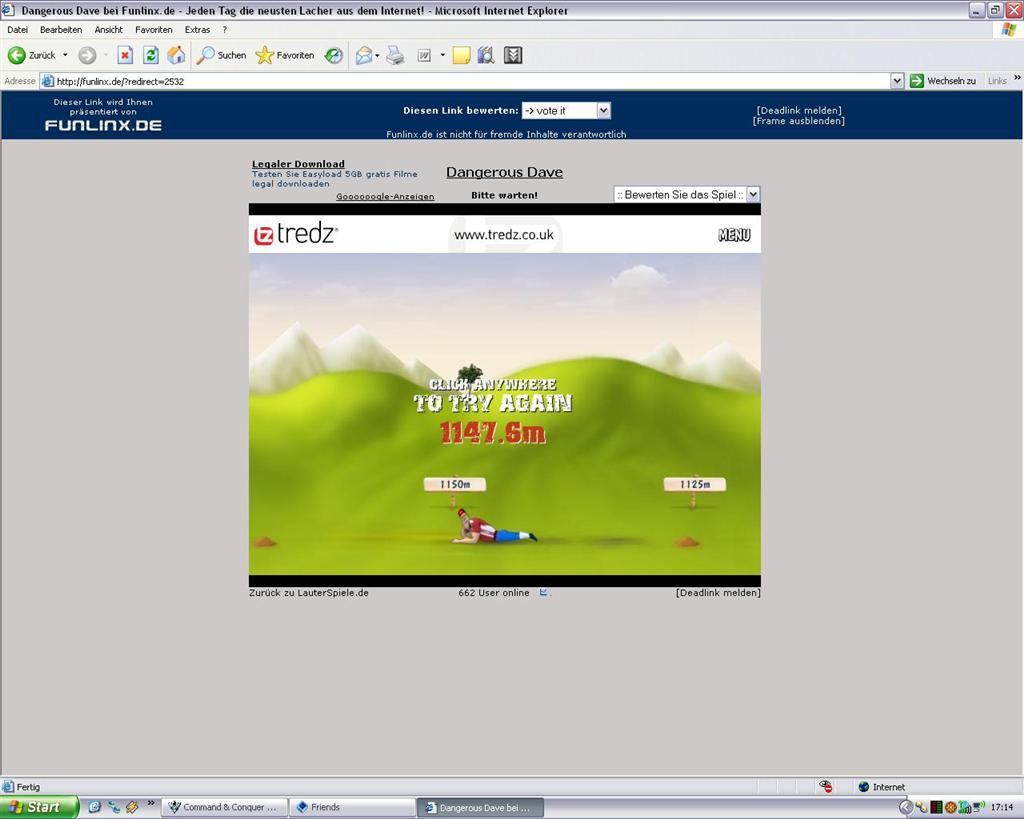Click the 1150m distance sign
1024x819 pixels.
click(x=455, y=484)
